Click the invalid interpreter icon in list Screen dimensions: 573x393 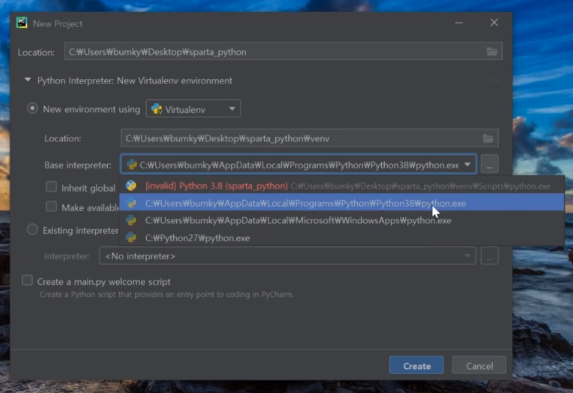[131, 186]
